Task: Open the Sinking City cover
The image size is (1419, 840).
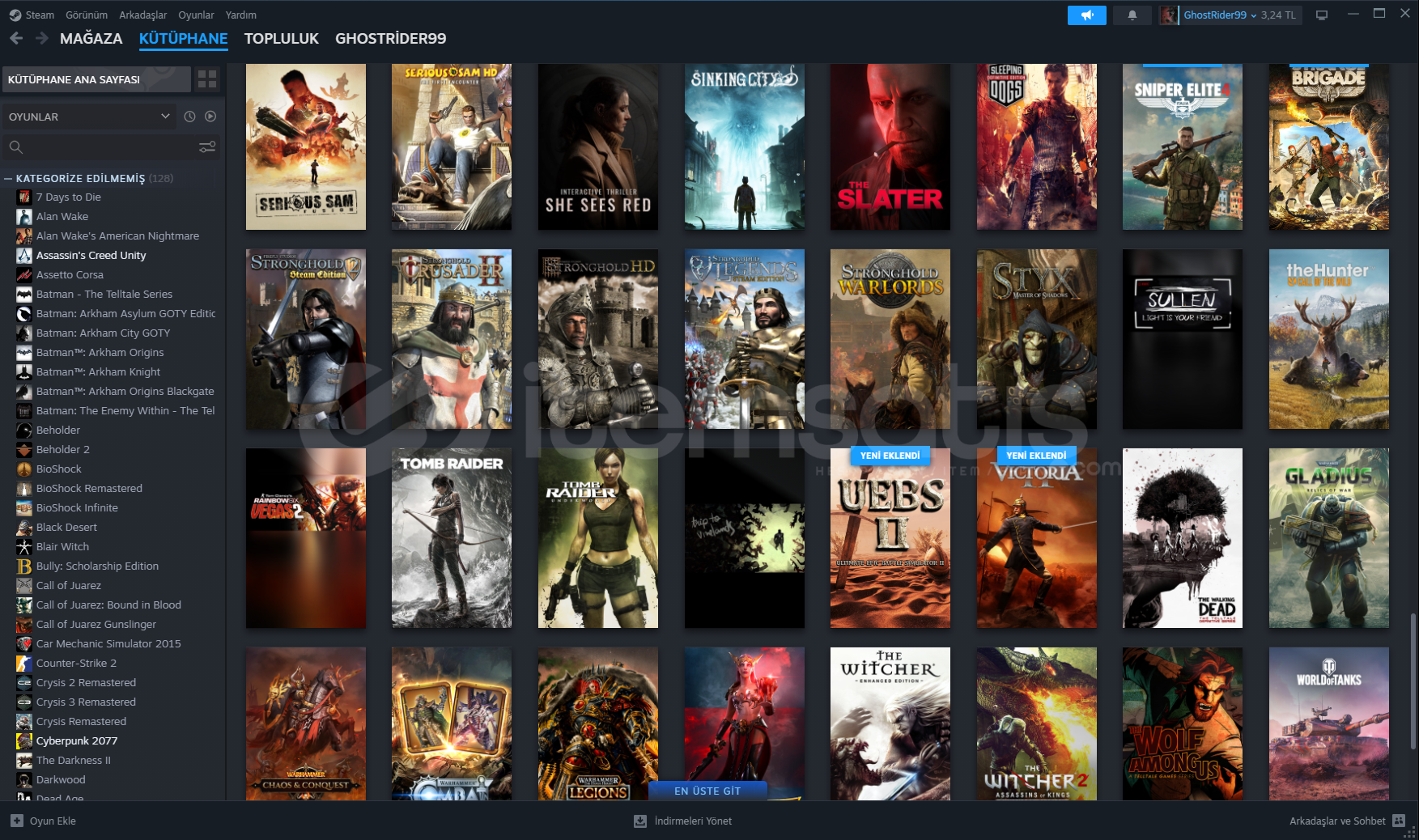Action: click(x=745, y=146)
